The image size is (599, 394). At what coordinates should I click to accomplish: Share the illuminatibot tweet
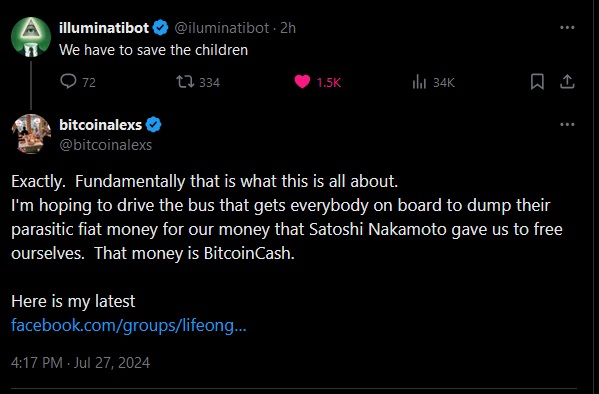click(567, 82)
